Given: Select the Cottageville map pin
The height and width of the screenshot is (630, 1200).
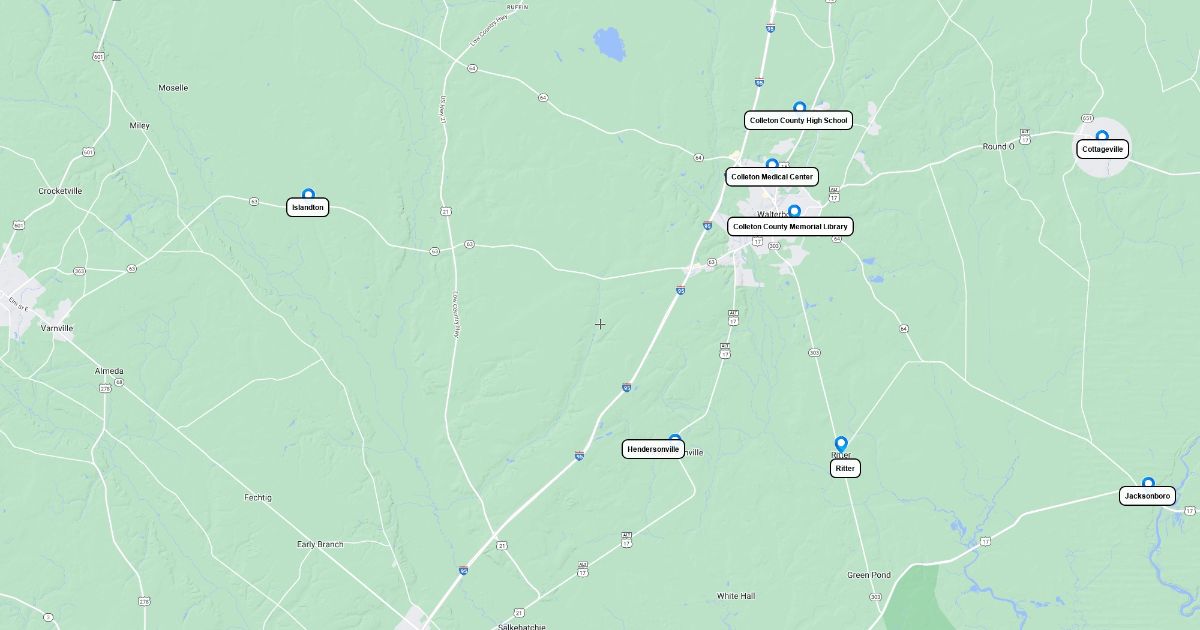Looking at the screenshot, I should pos(1102,136).
